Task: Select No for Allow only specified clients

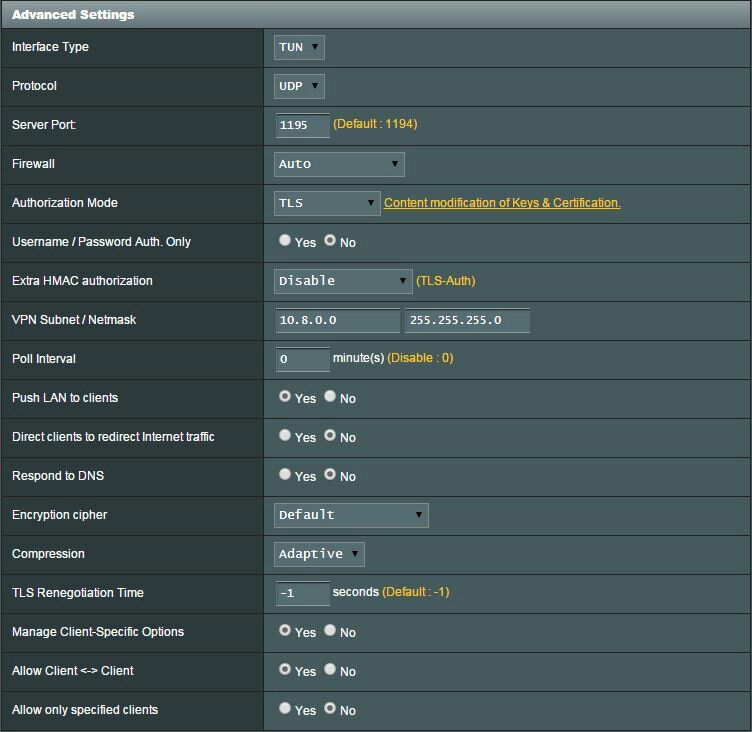Action: click(x=329, y=708)
